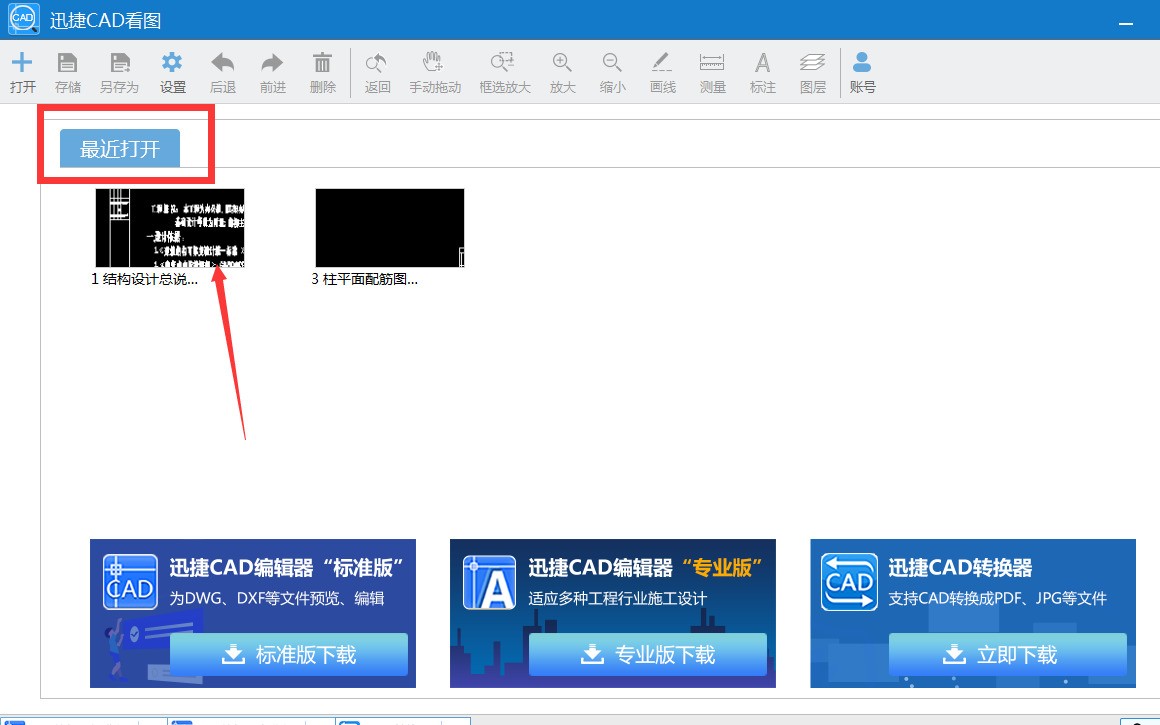The width and height of the screenshot is (1160, 725).
Task: Choose the 测量 ruler measure tool
Action: pyautogui.click(x=712, y=63)
